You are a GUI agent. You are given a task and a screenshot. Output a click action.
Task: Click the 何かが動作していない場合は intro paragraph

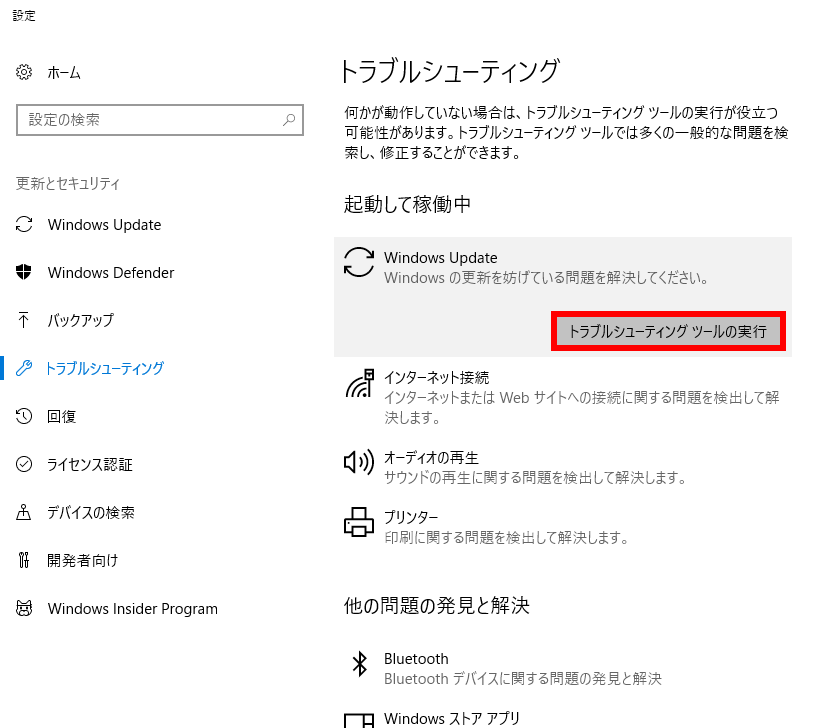click(x=566, y=133)
